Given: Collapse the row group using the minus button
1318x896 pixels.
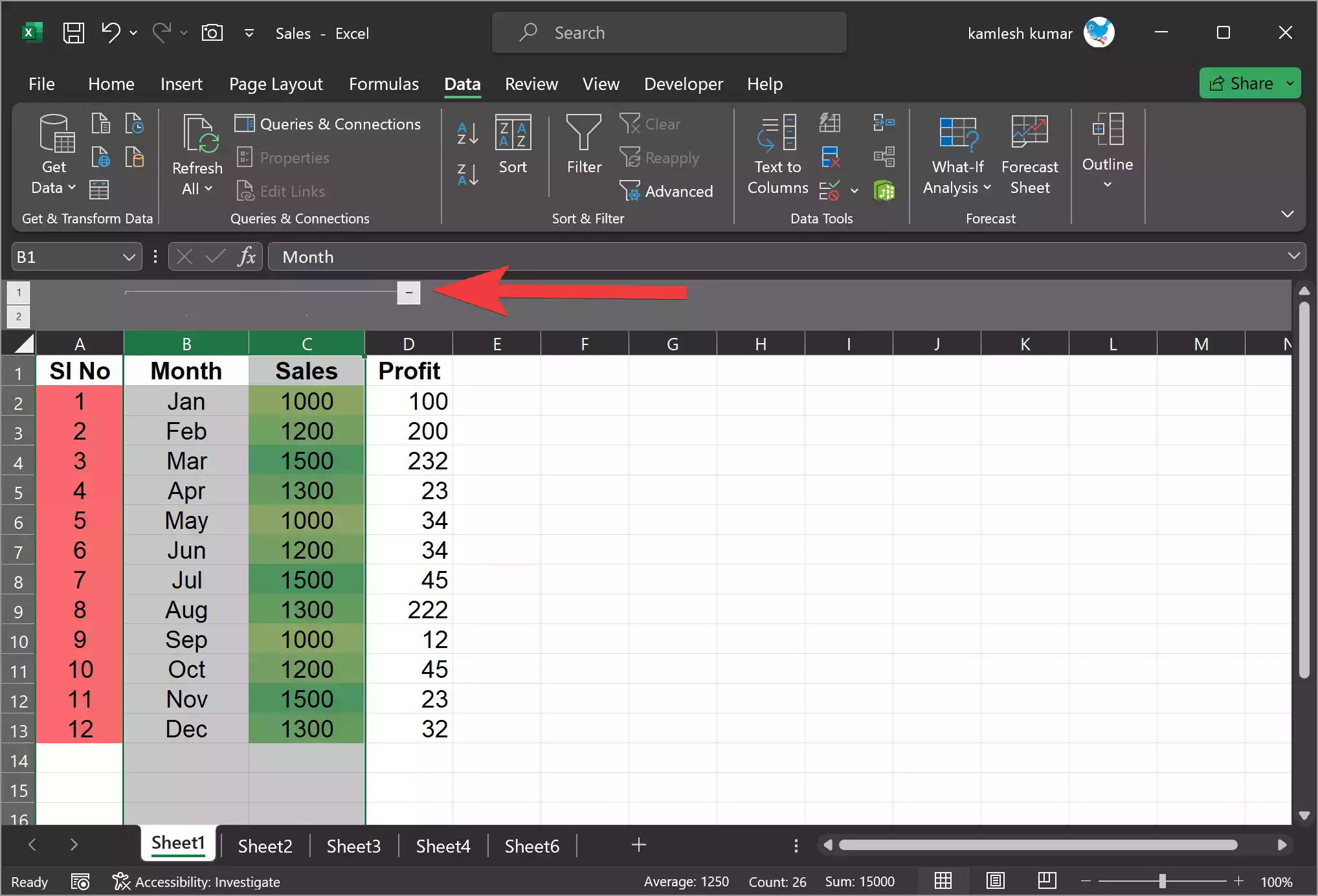Looking at the screenshot, I should [408, 293].
